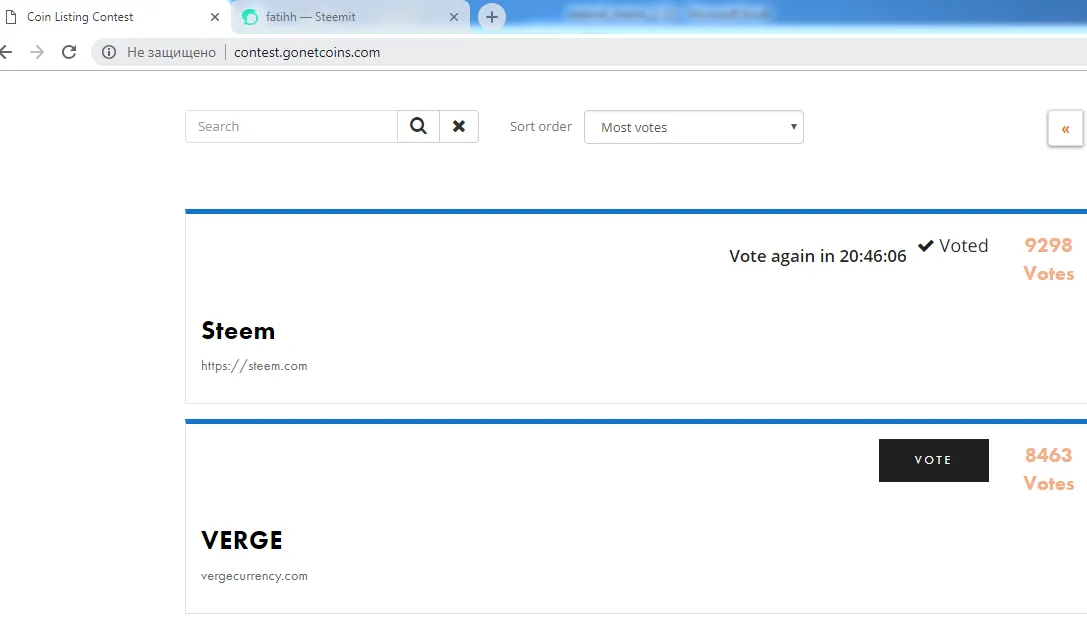The height and width of the screenshot is (617, 1087).
Task: Go back in browser history
Action: click(6, 52)
